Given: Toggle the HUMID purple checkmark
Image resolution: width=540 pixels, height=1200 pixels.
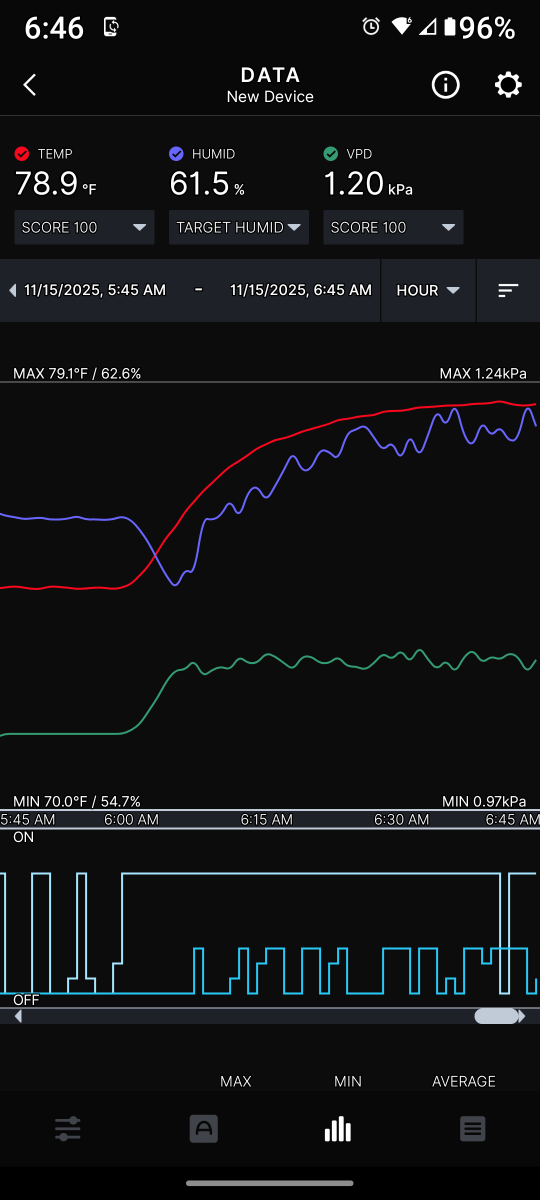Looking at the screenshot, I should (176, 154).
